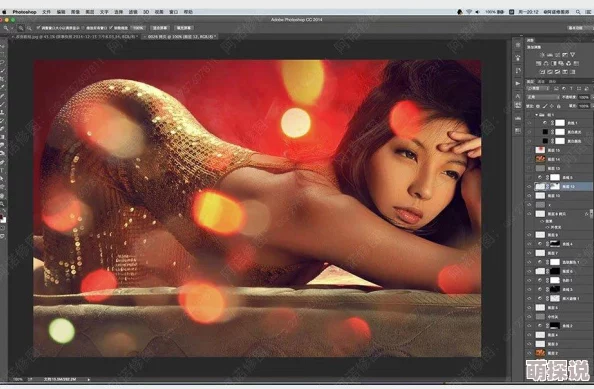Open the 图像 menu
594x389 pixels.
(x=75, y=12)
